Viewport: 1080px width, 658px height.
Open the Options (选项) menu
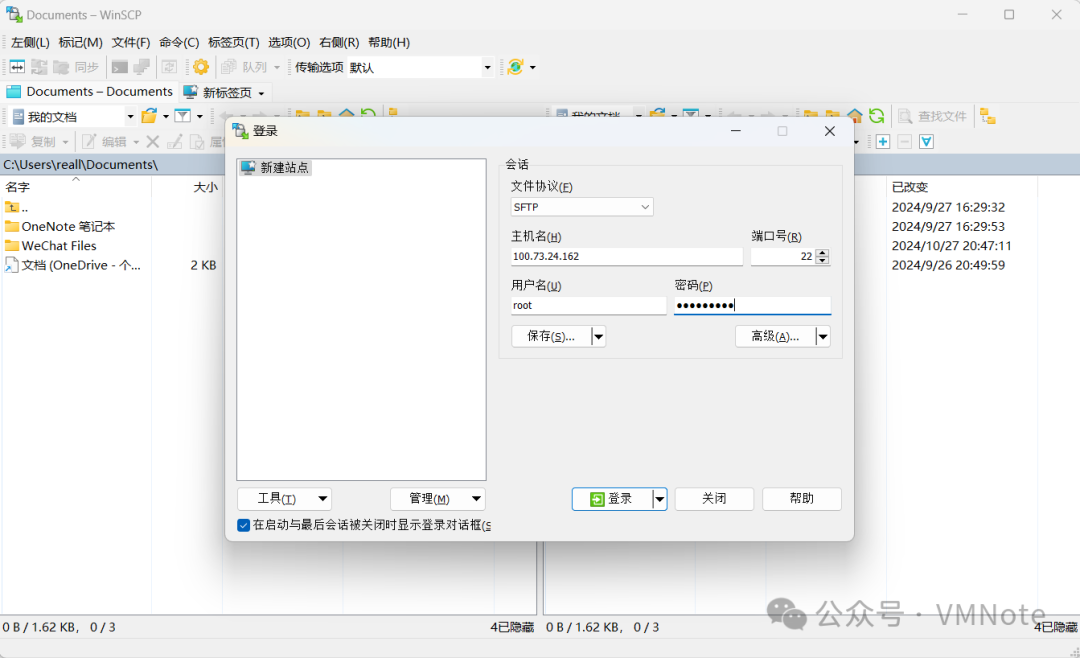[289, 42]
